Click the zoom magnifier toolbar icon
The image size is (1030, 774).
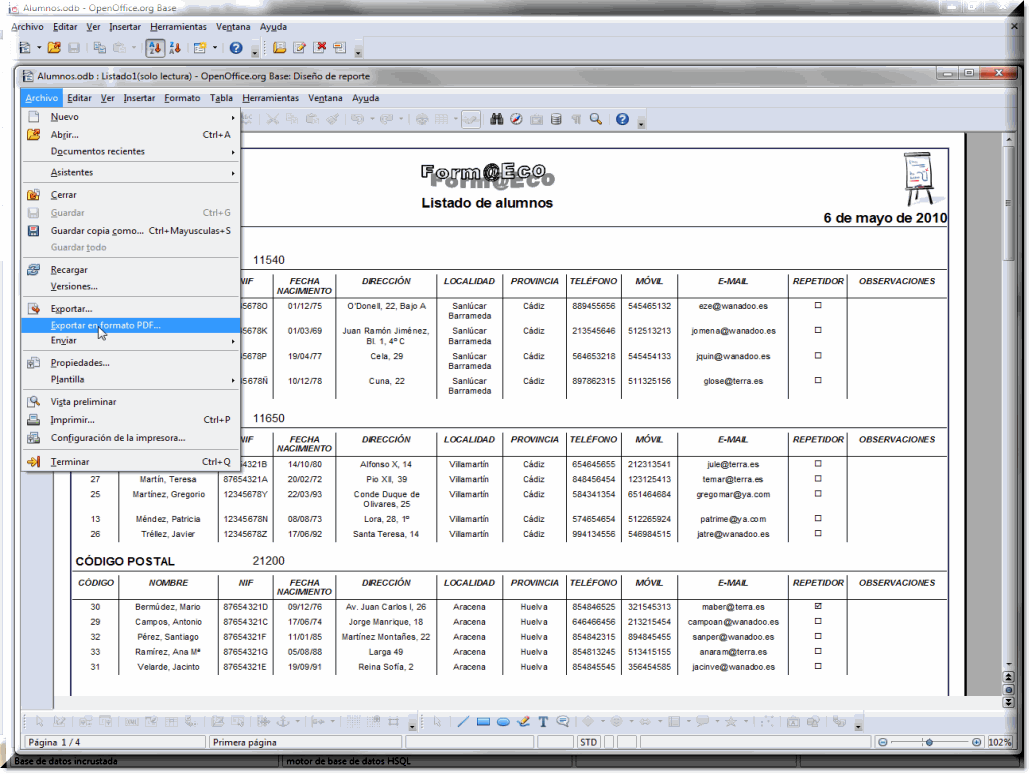[x=596, y=119]
